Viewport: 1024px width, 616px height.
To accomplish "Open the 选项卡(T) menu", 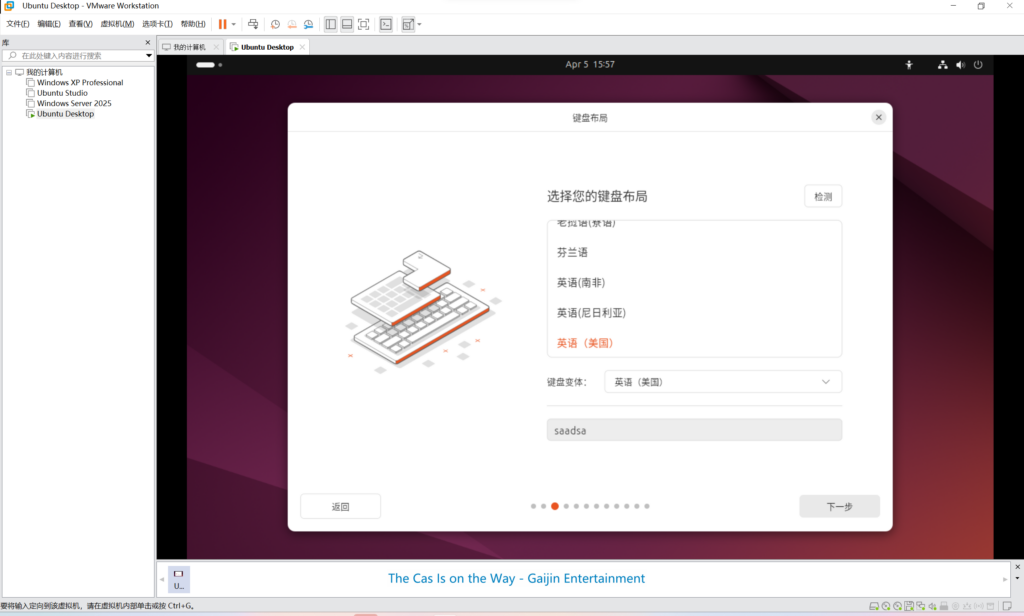I will tap(157, 24).
